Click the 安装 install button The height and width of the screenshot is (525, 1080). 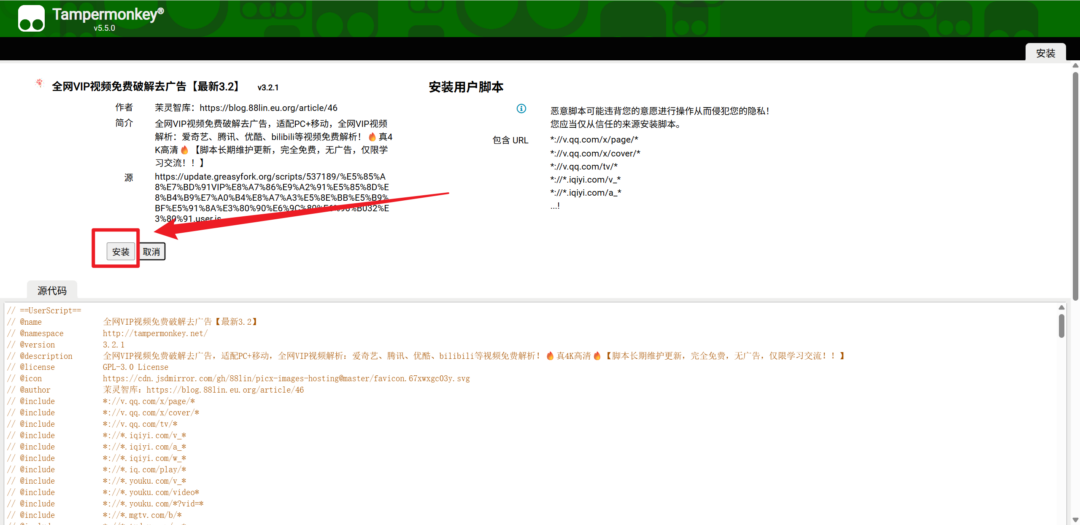pos(121,252)
